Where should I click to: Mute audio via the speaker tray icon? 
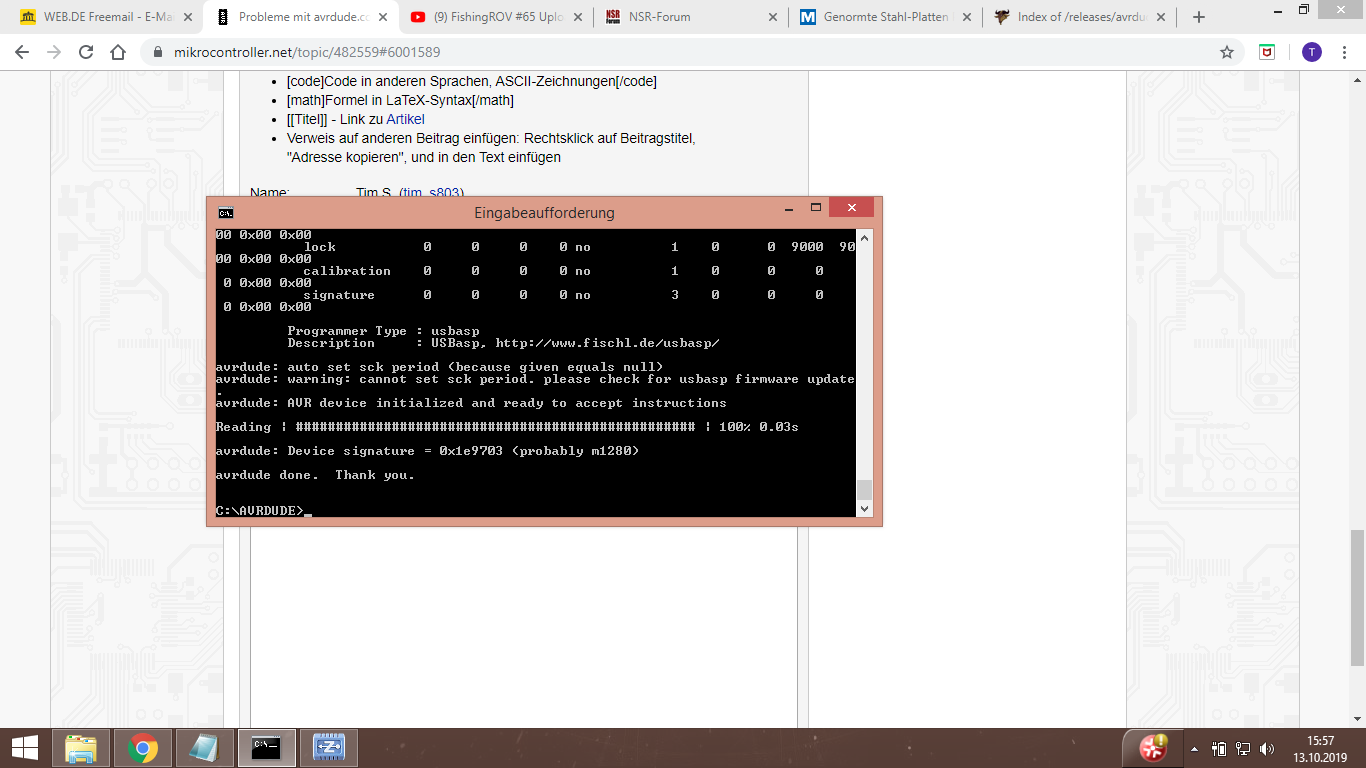pos(1266,747)
